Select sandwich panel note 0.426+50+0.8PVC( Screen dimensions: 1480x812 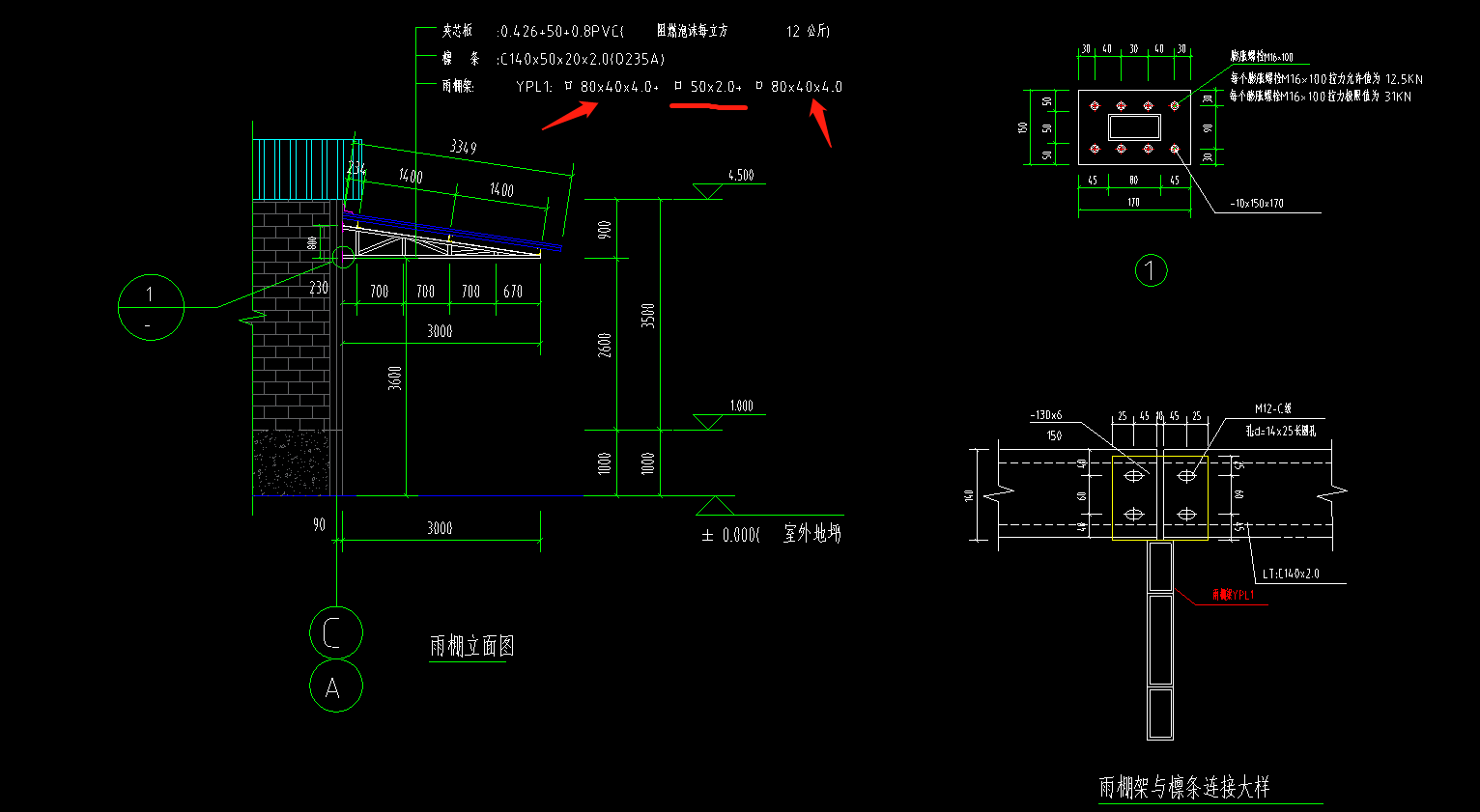(562, 31)
